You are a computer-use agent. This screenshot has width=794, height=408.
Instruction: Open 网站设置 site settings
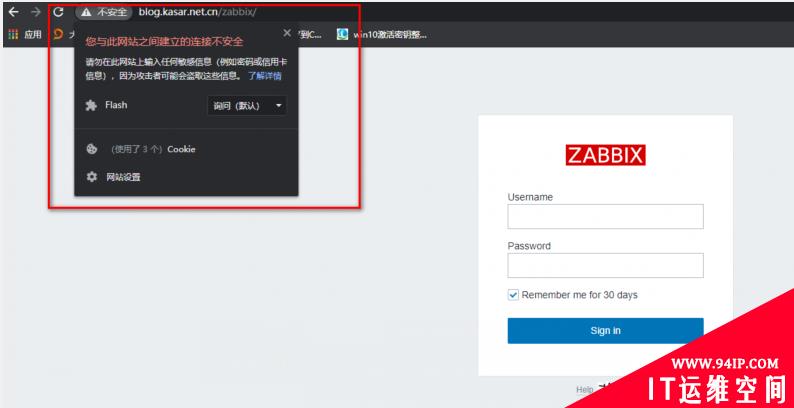[x=123, y=177]
